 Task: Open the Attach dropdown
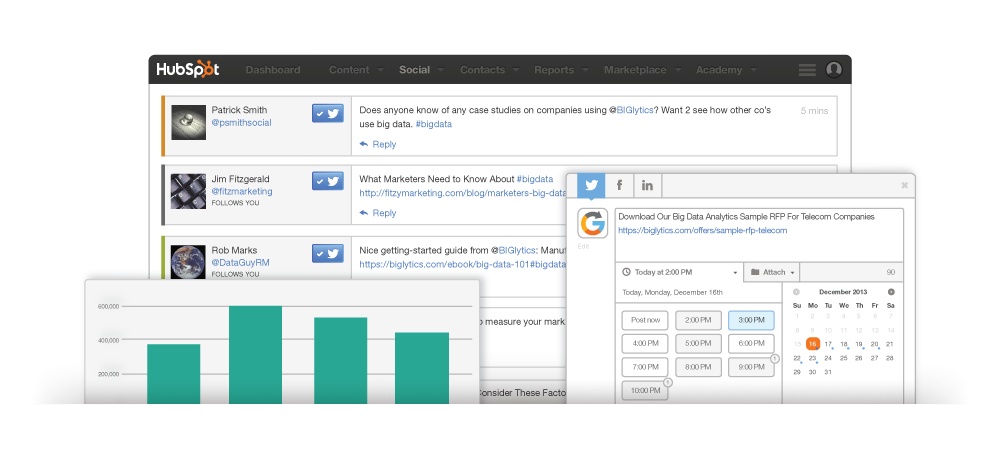(x=772, y=272)
